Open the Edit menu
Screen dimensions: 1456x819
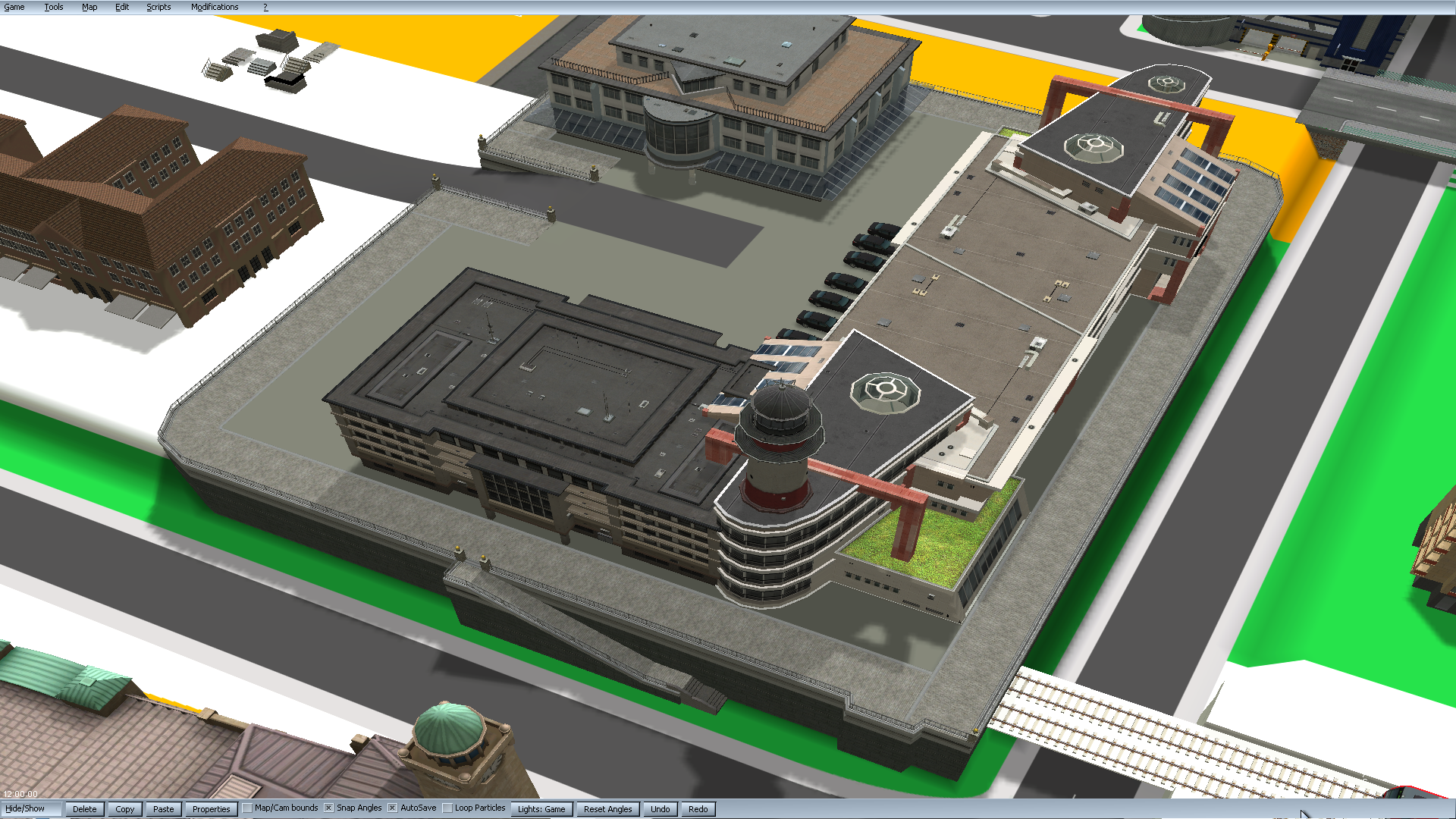[122, 7]
